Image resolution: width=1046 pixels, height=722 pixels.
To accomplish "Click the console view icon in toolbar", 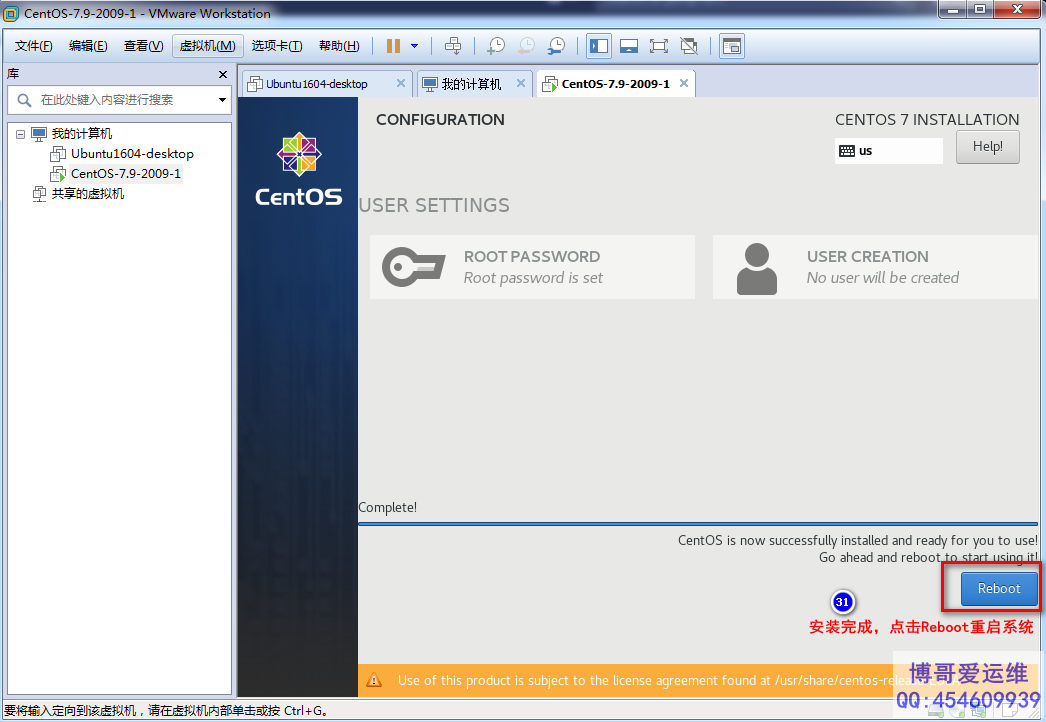I will click(x=732, y=46).
